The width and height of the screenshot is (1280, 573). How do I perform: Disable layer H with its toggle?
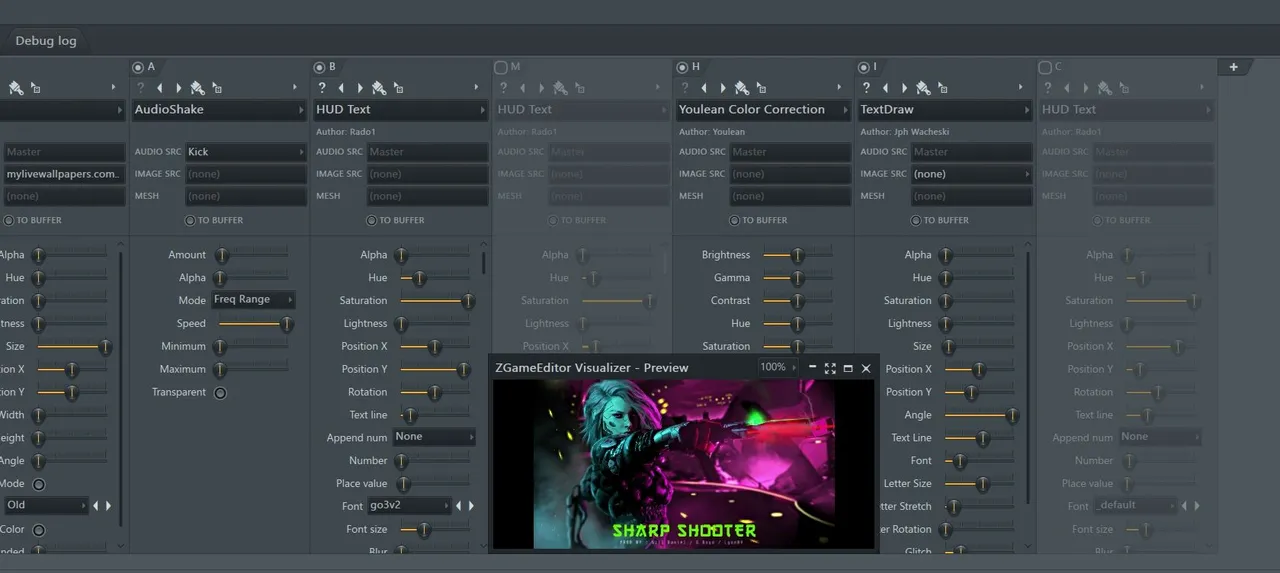[682, 67]
